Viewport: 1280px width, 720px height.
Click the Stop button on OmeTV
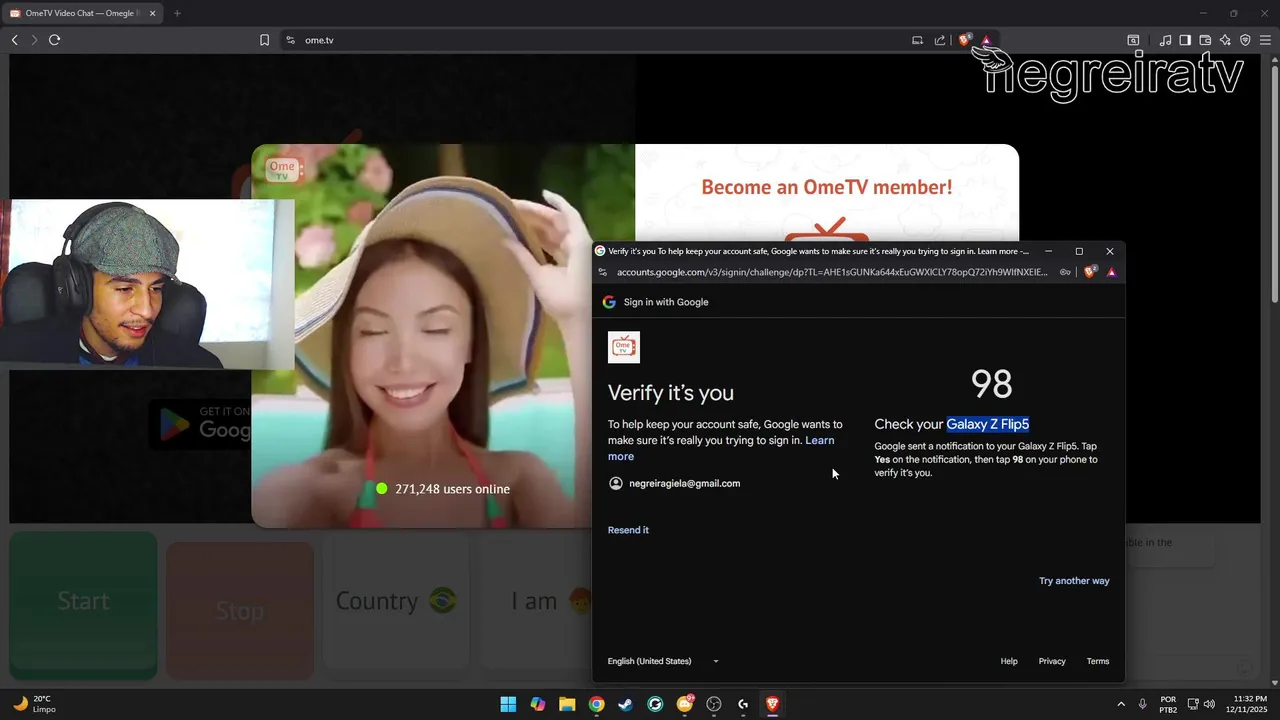pos(240,610)
